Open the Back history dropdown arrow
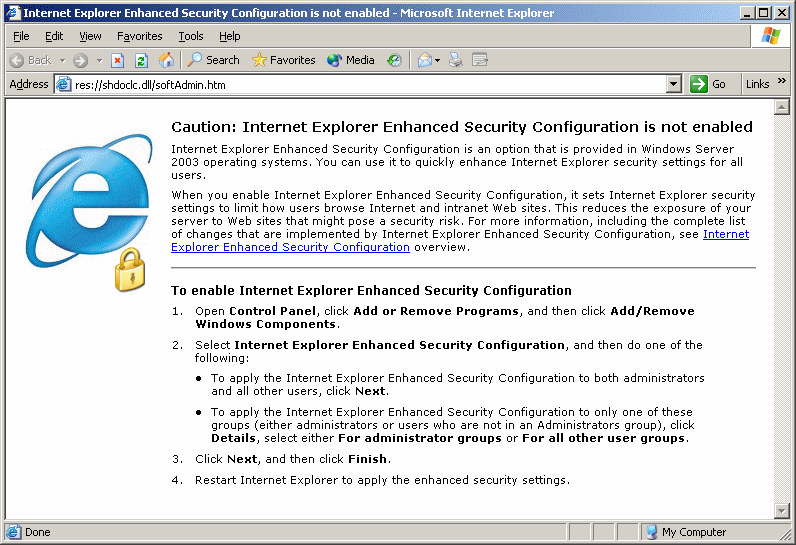Image resolution: width=796 pixels, height=545 pixels. coord(62,60)
